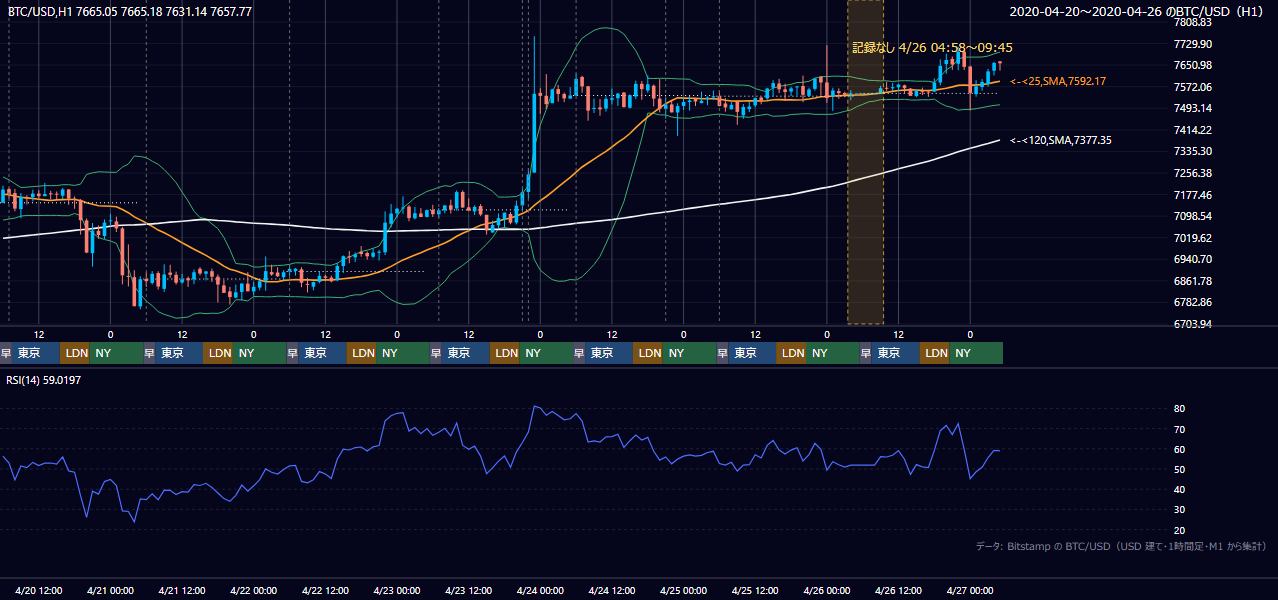Click the 4/24 12:00 time axis label
This screenshot has height=600, width=1278.
[612, 591]
